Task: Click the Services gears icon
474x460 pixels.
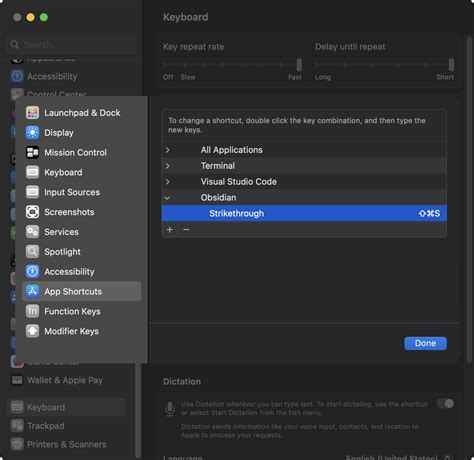Action: click(32, 232)
